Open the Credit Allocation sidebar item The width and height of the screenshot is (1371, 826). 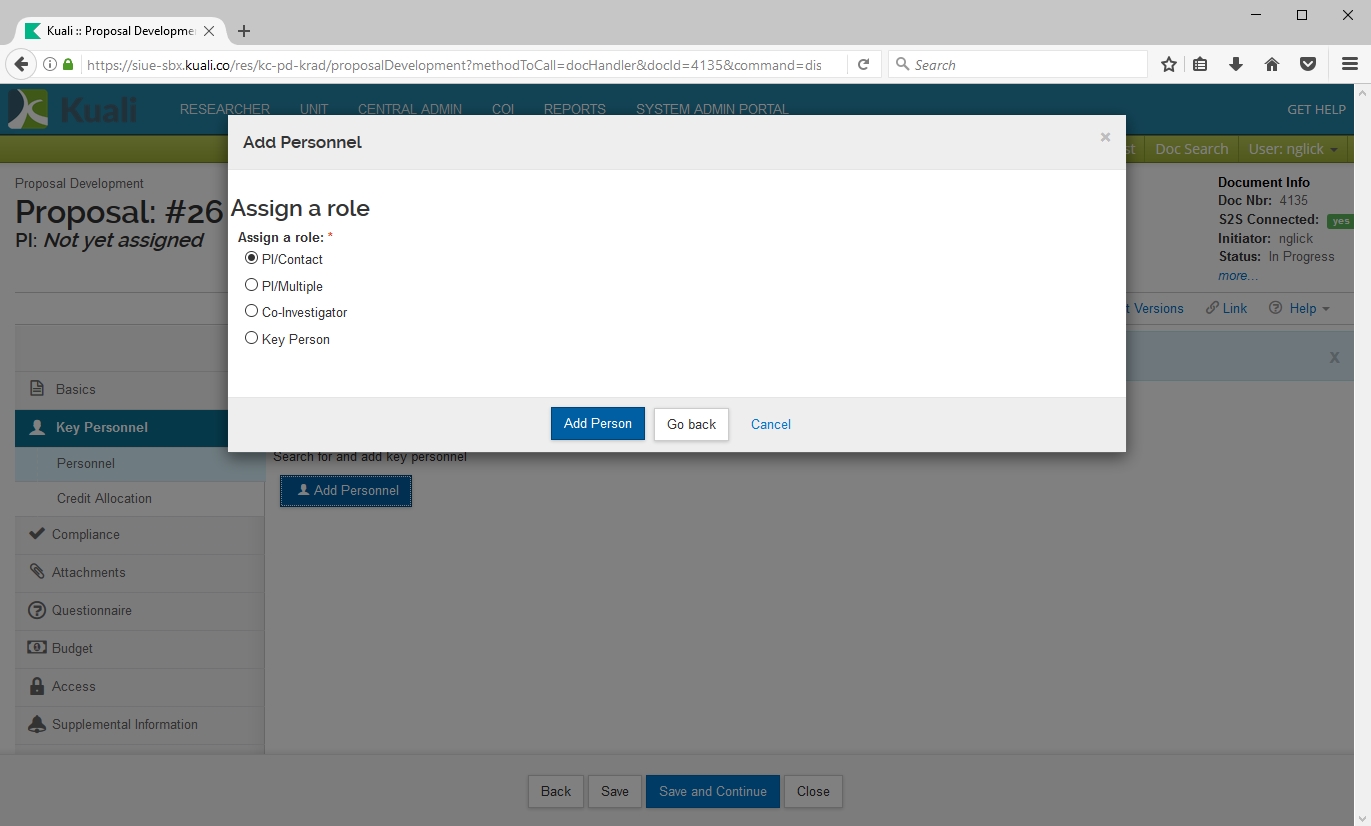[x=104, y=498]
